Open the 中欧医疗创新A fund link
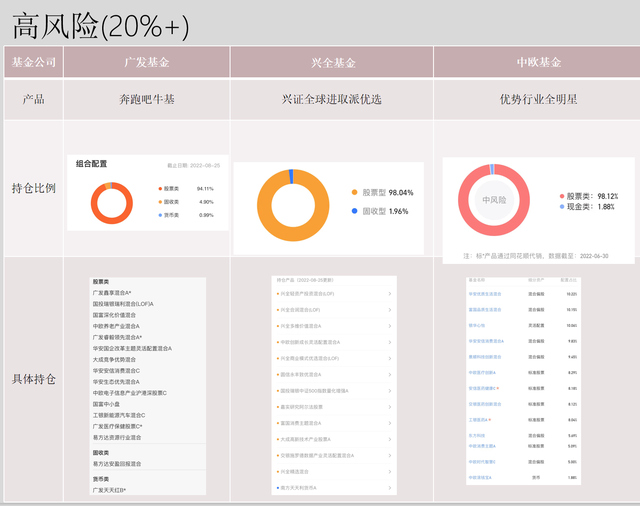 pyautogui.click(x=482, y=373)
